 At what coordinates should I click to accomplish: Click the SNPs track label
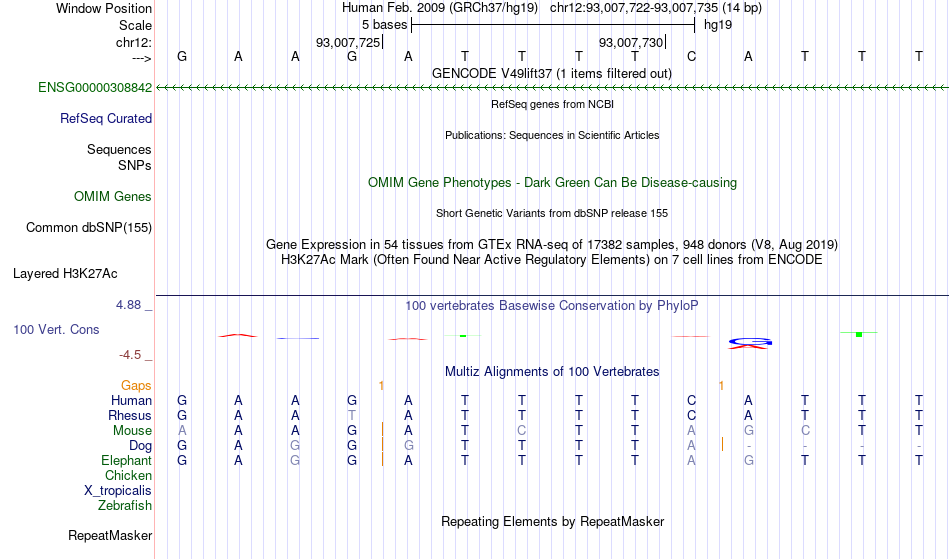pos(135,165)
